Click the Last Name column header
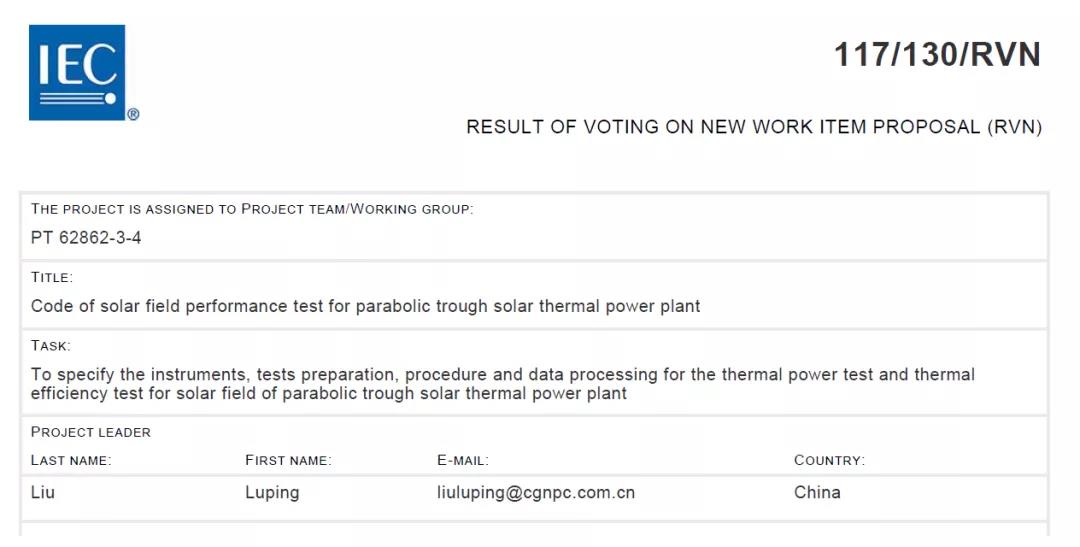Viewport: 1080px width, 547px height. pyautogui.click(x=71, y=461)
